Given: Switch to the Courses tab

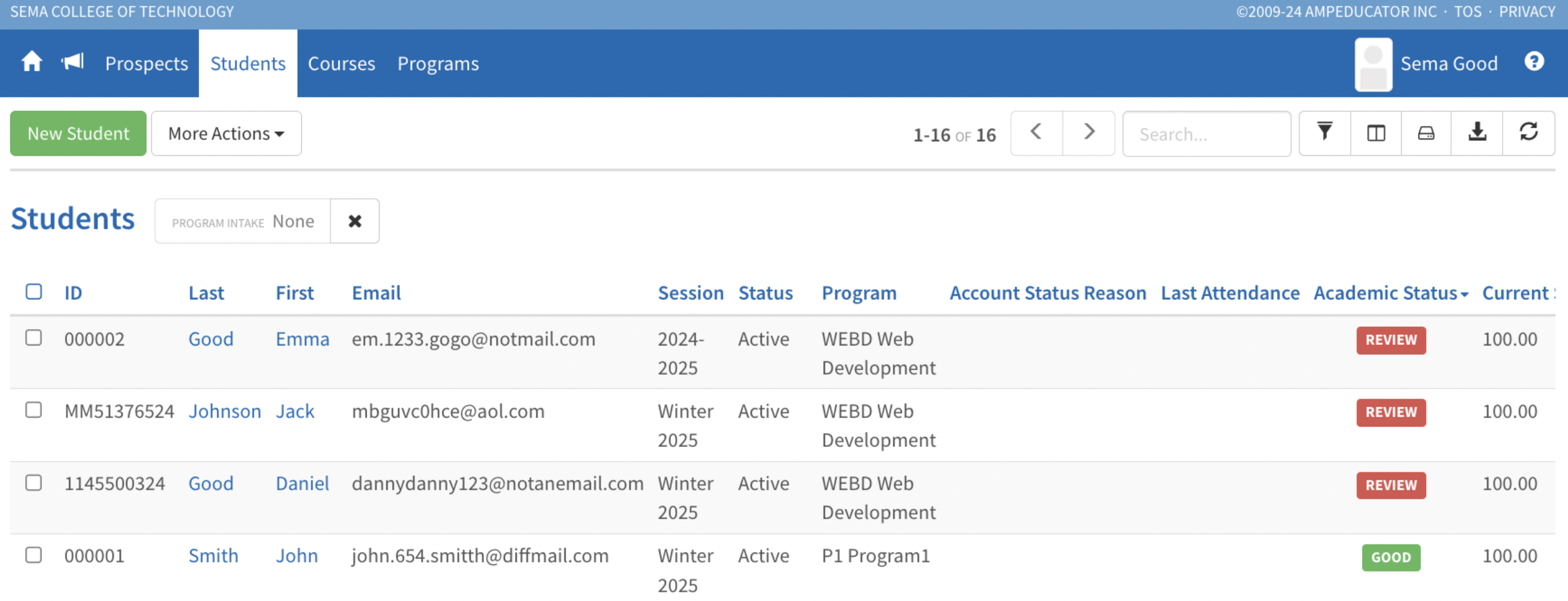Looking at the screenshot, I should click(x=341, y=64).
